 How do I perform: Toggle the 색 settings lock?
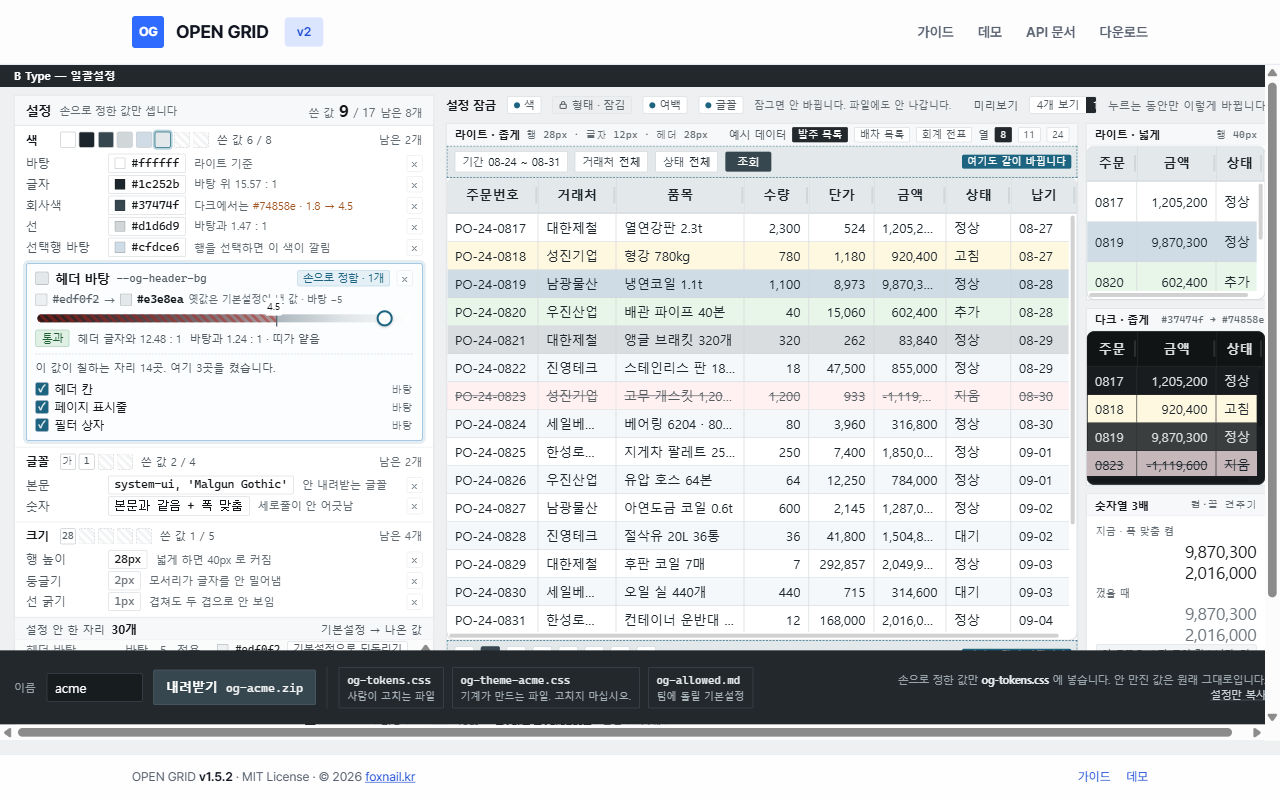click(x=523, y=104)
